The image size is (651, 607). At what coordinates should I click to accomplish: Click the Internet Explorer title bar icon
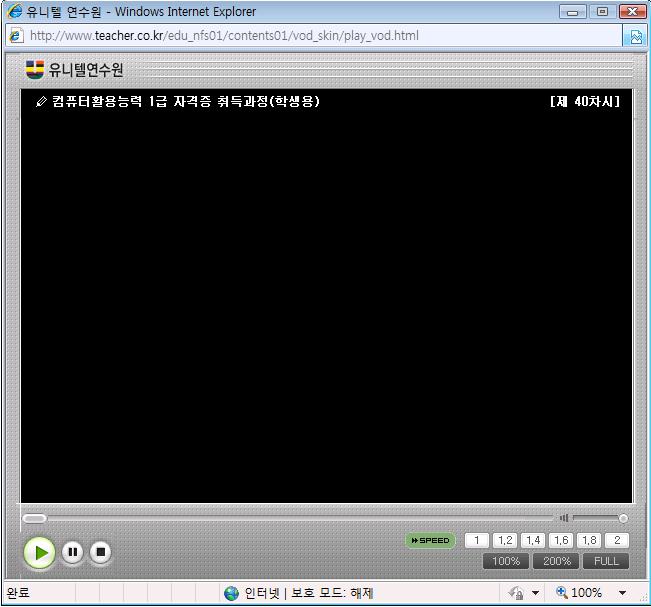[15, 11]
